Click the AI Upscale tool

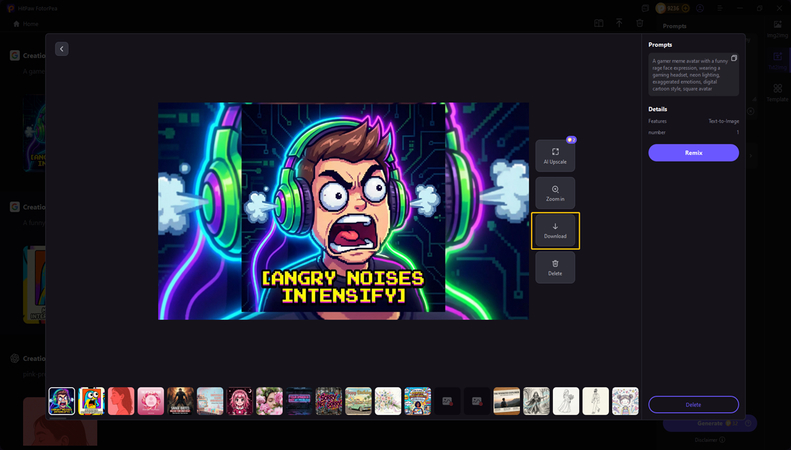click(x=555, y=155)
